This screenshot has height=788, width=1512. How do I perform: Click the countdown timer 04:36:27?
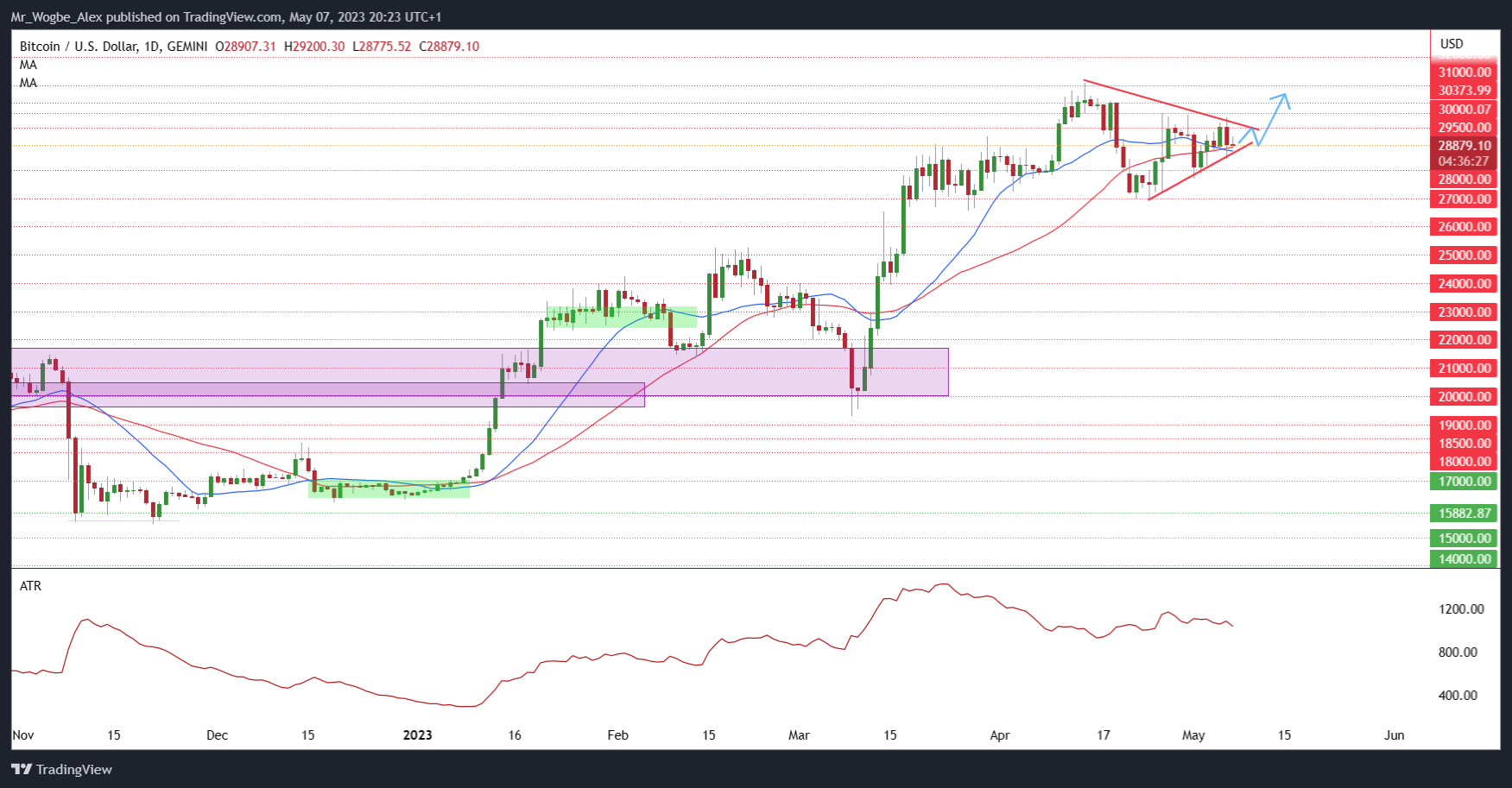[x=1463, y=161]
